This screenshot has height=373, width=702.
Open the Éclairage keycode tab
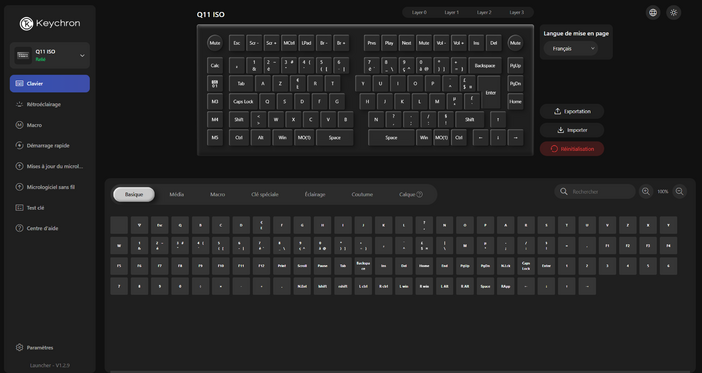(315, 194)
